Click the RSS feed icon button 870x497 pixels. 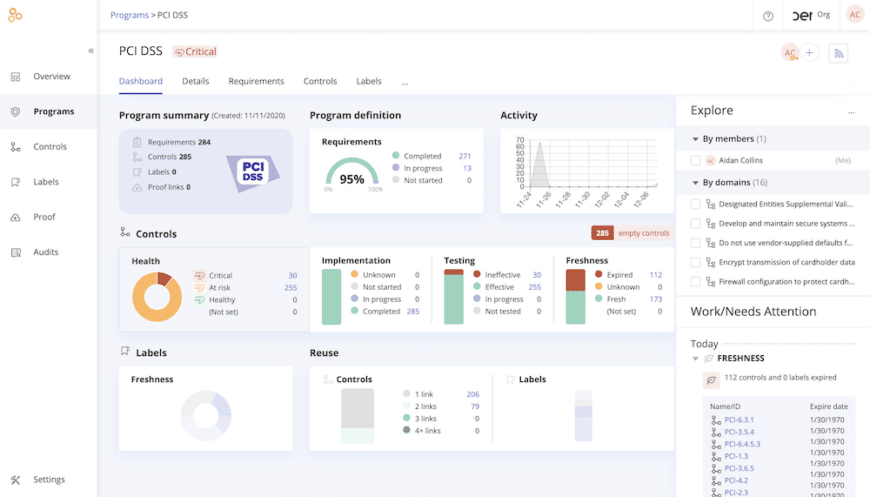(838, 53)
